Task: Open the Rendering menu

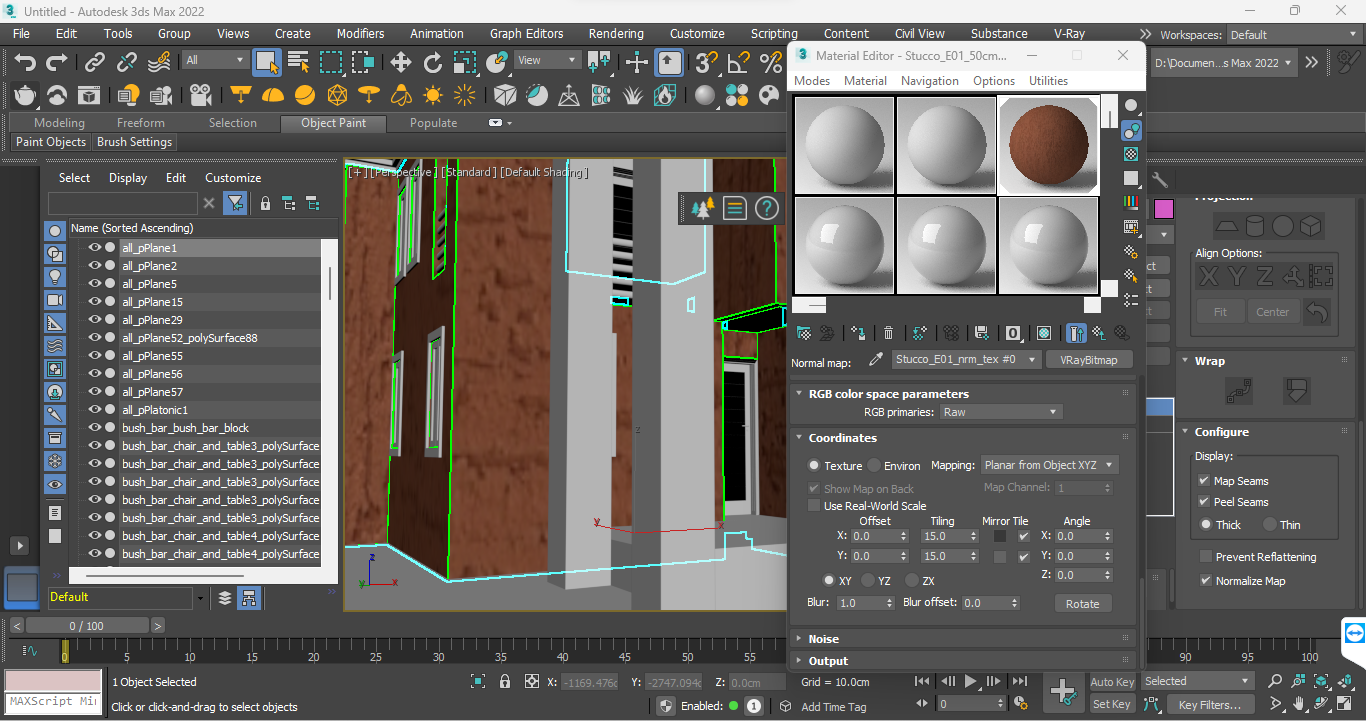Action: (x=616, y=33)
